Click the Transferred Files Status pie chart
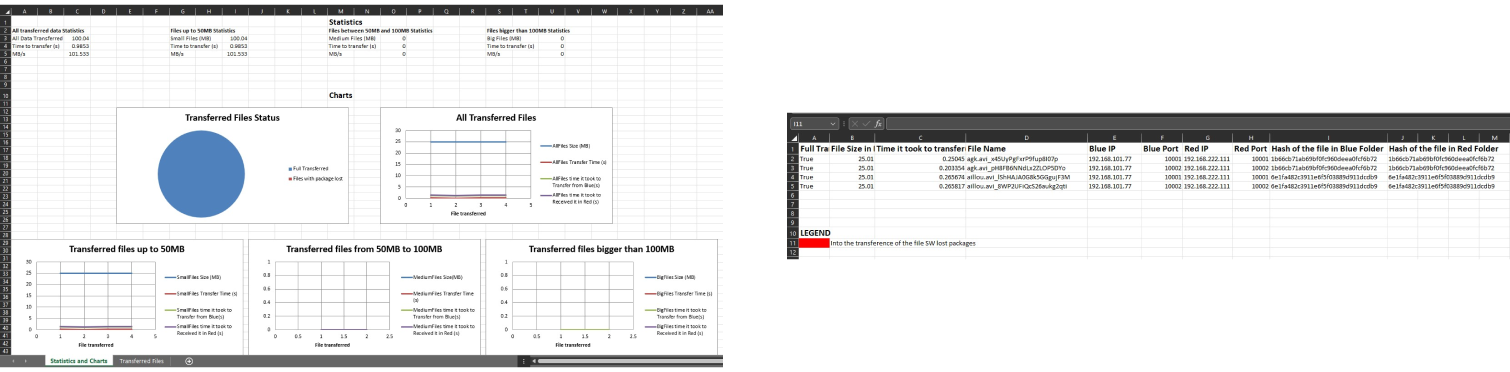 coord(232,167)
